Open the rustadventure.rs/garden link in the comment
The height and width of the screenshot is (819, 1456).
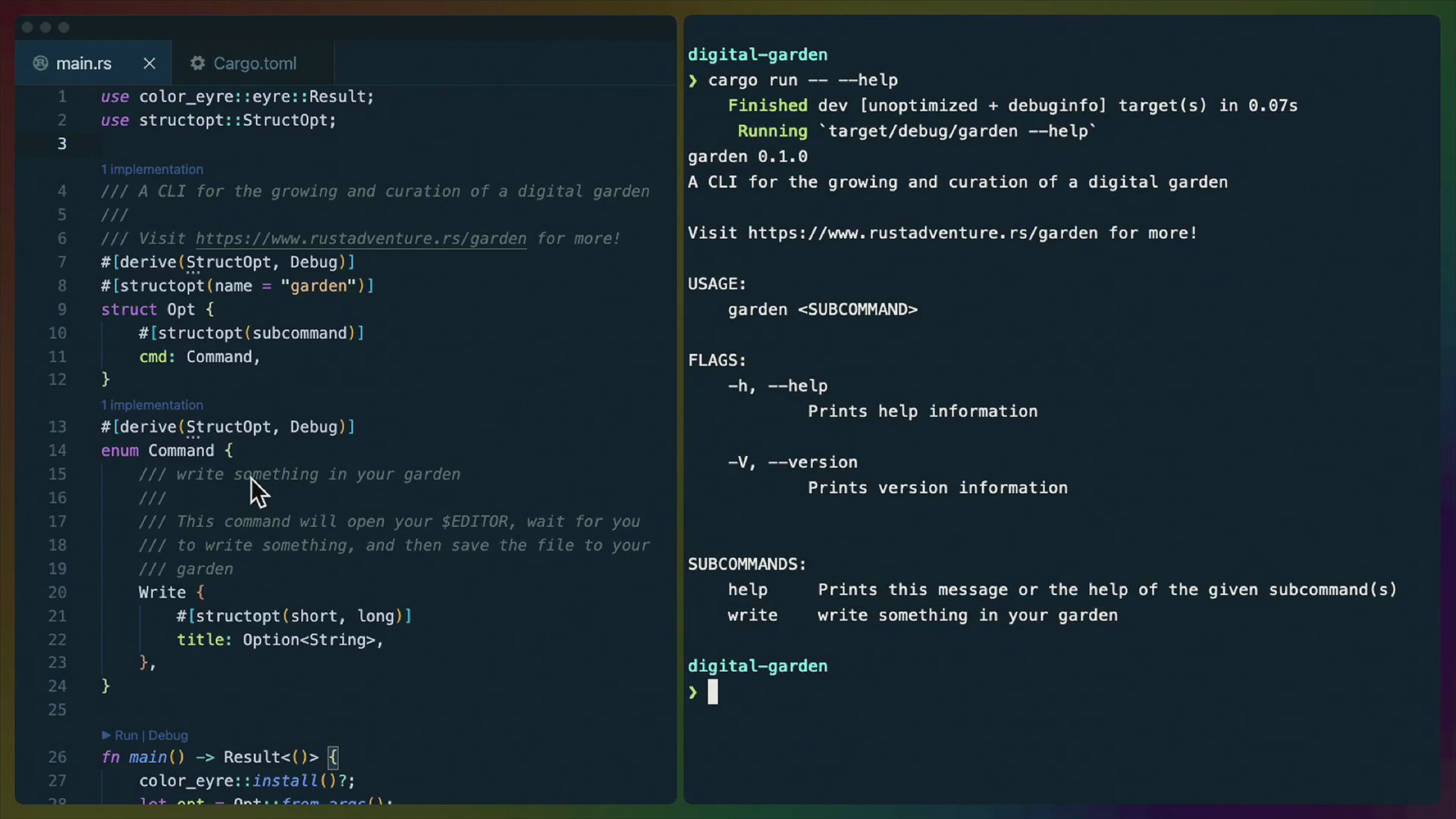(361, 239)
